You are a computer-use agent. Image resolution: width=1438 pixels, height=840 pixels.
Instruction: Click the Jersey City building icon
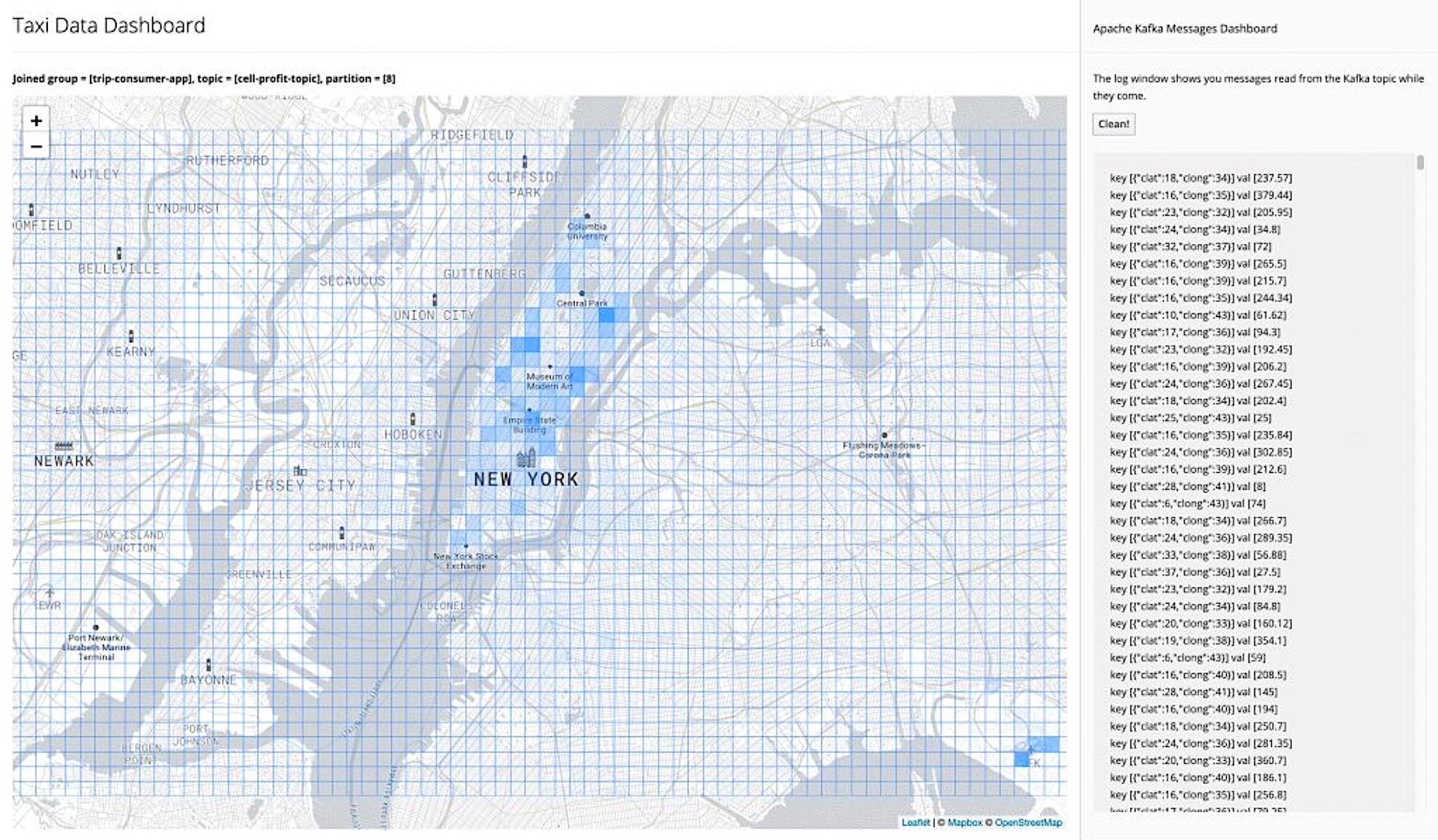tap(300, 471)
